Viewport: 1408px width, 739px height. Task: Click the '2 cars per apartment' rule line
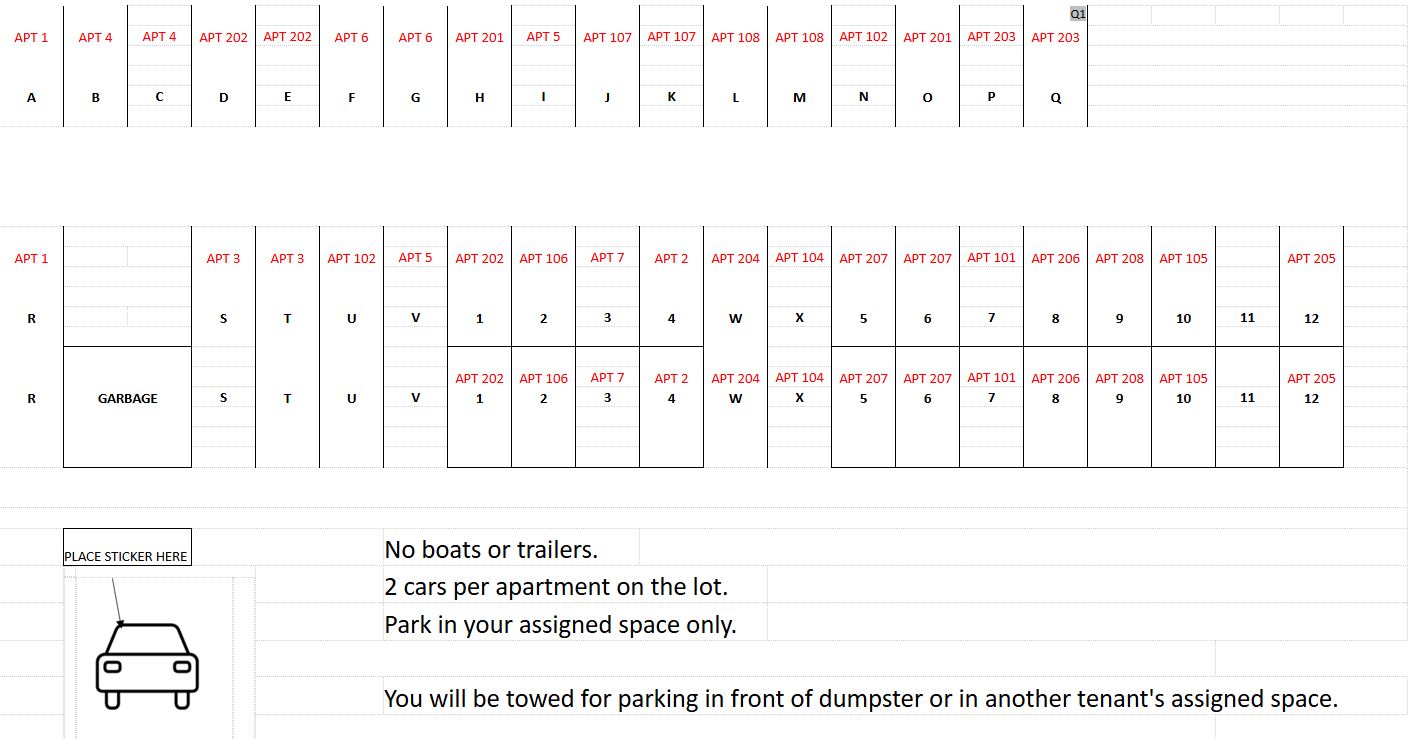coord(556,587)
